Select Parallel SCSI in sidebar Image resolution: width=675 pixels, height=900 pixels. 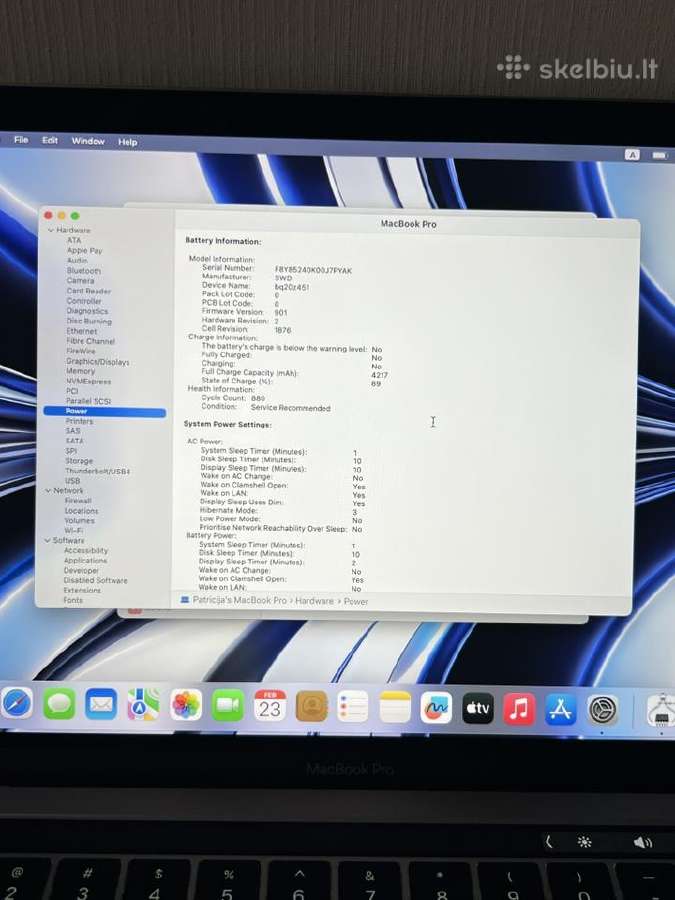tap(88, 401)
